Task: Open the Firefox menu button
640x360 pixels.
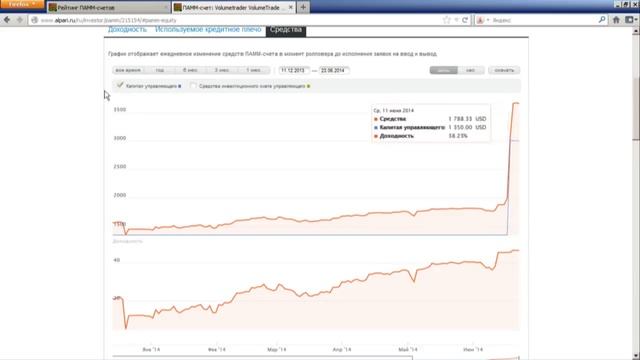Action: [22, 4]
